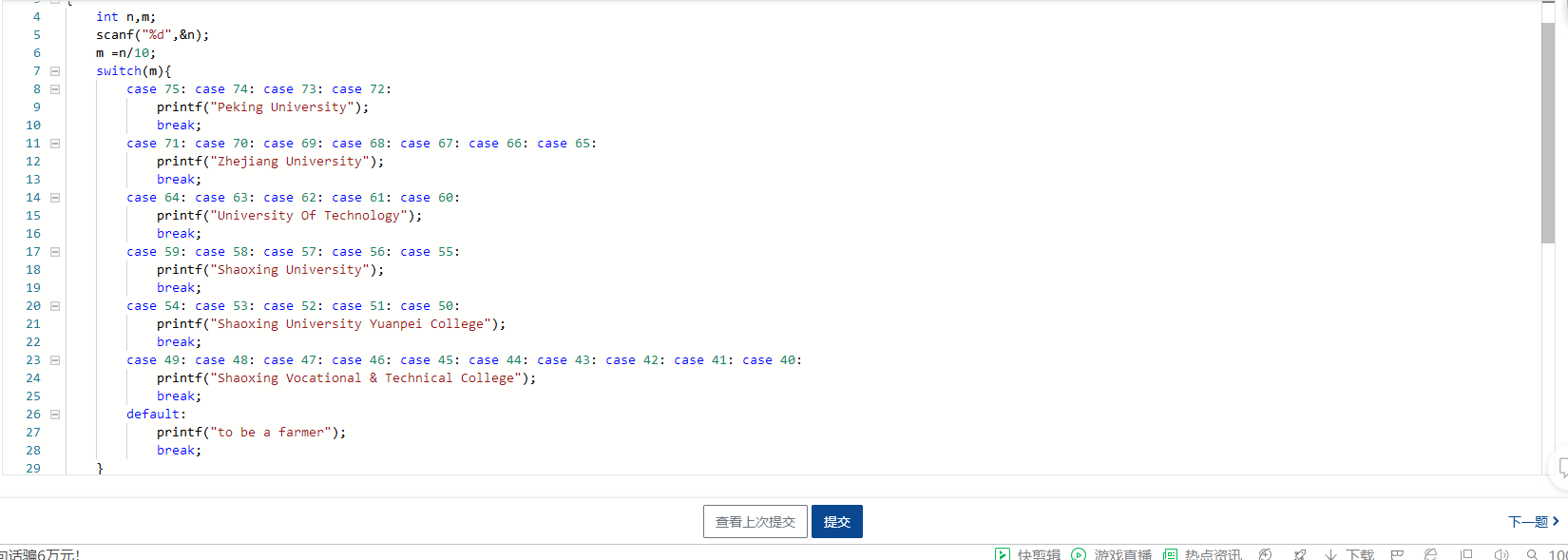Open 热点资讯 hot news icon
This screenshot has height=560, width=1568.
coord(1171,554)
